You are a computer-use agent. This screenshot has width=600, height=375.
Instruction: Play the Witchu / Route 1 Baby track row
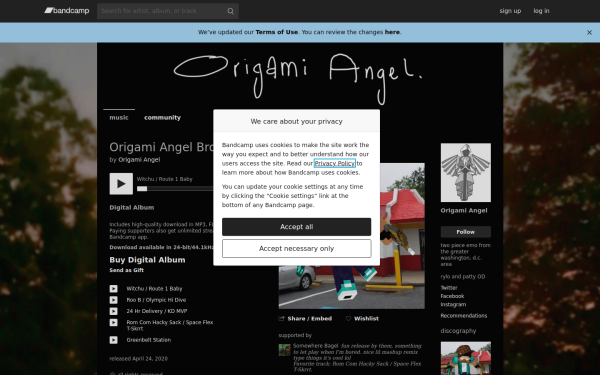114,289
